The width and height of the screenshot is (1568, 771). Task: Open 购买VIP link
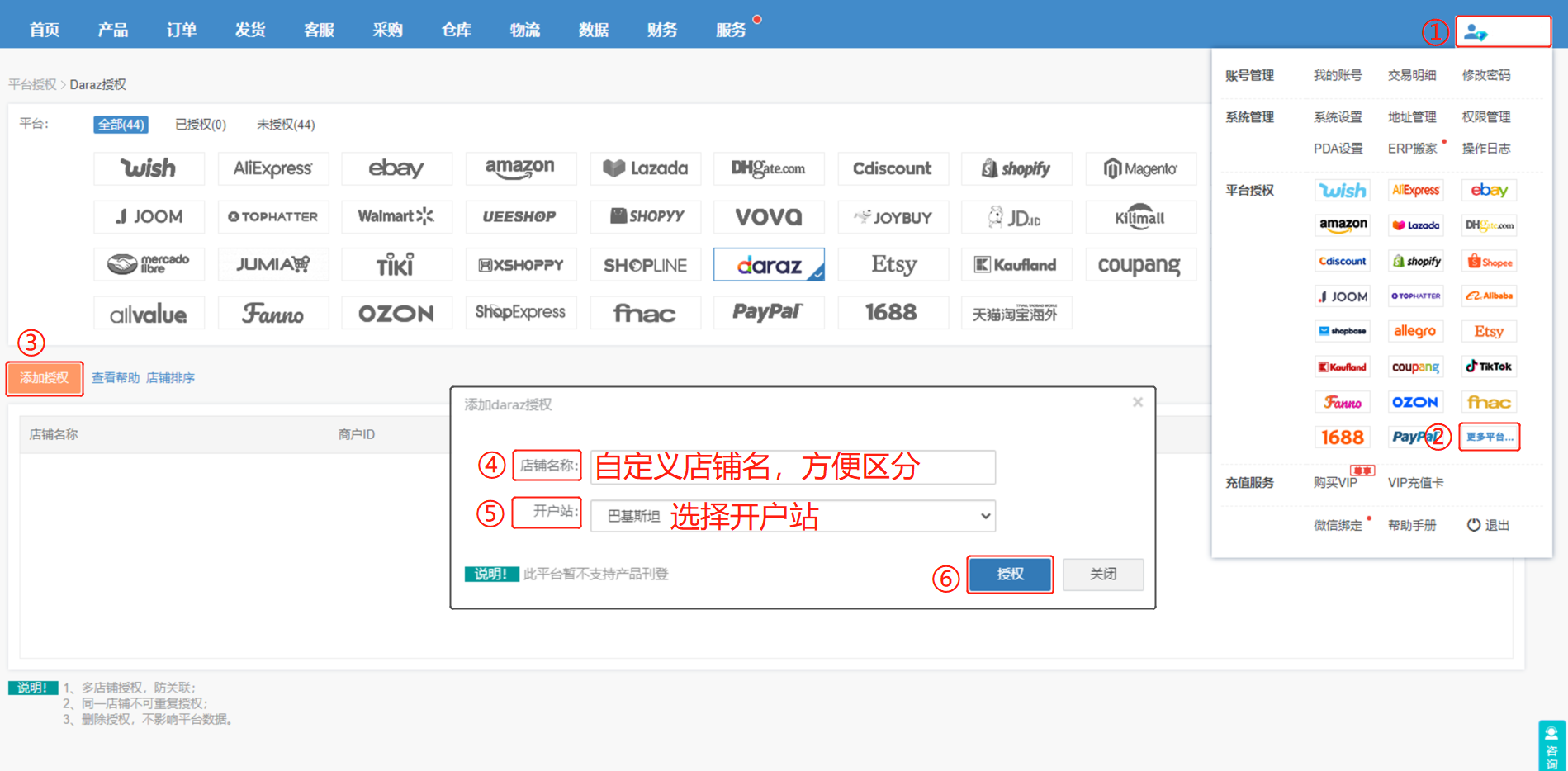tap(1335, 483)
